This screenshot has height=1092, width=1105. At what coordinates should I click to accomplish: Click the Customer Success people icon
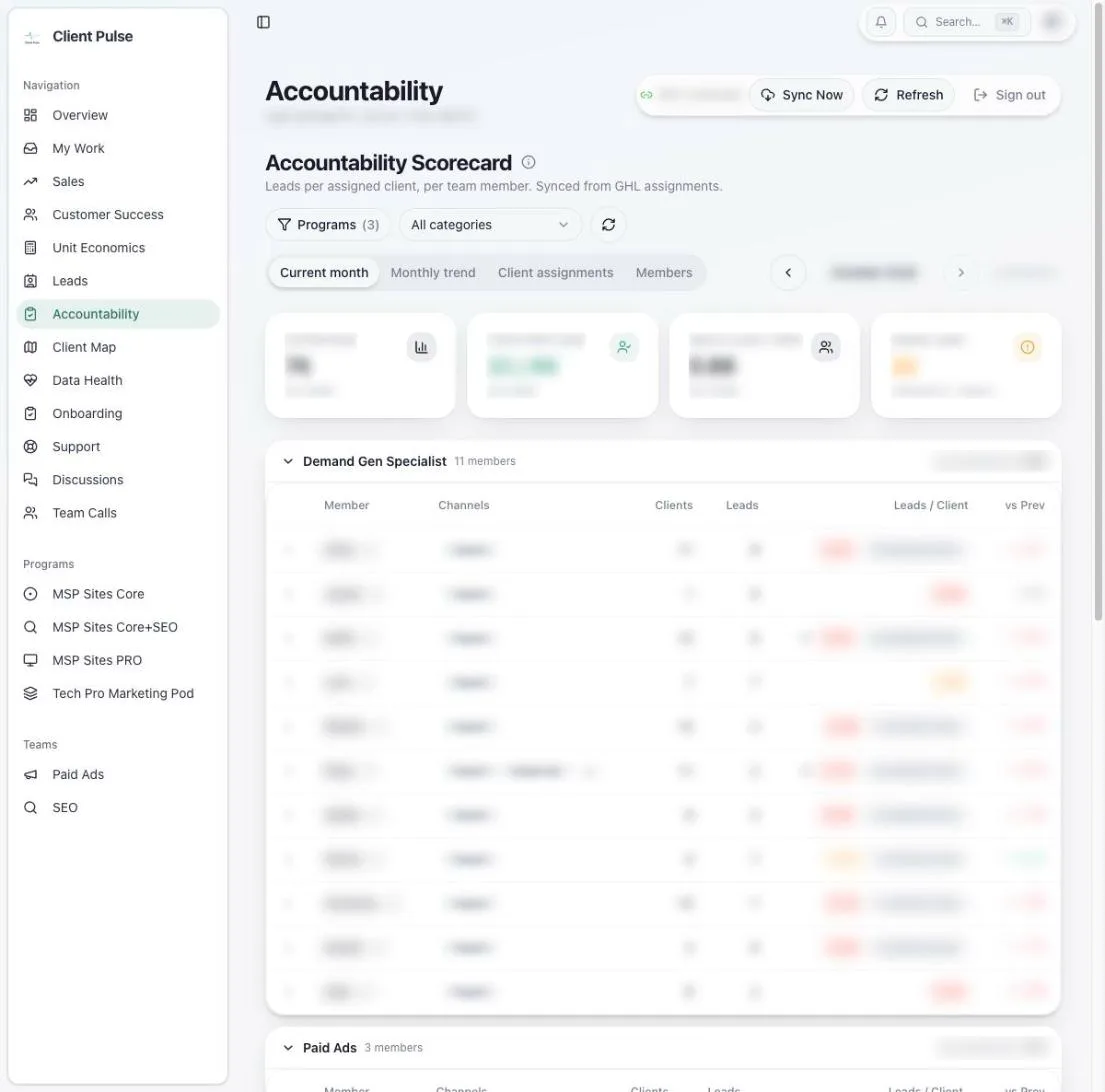(30, 215)
